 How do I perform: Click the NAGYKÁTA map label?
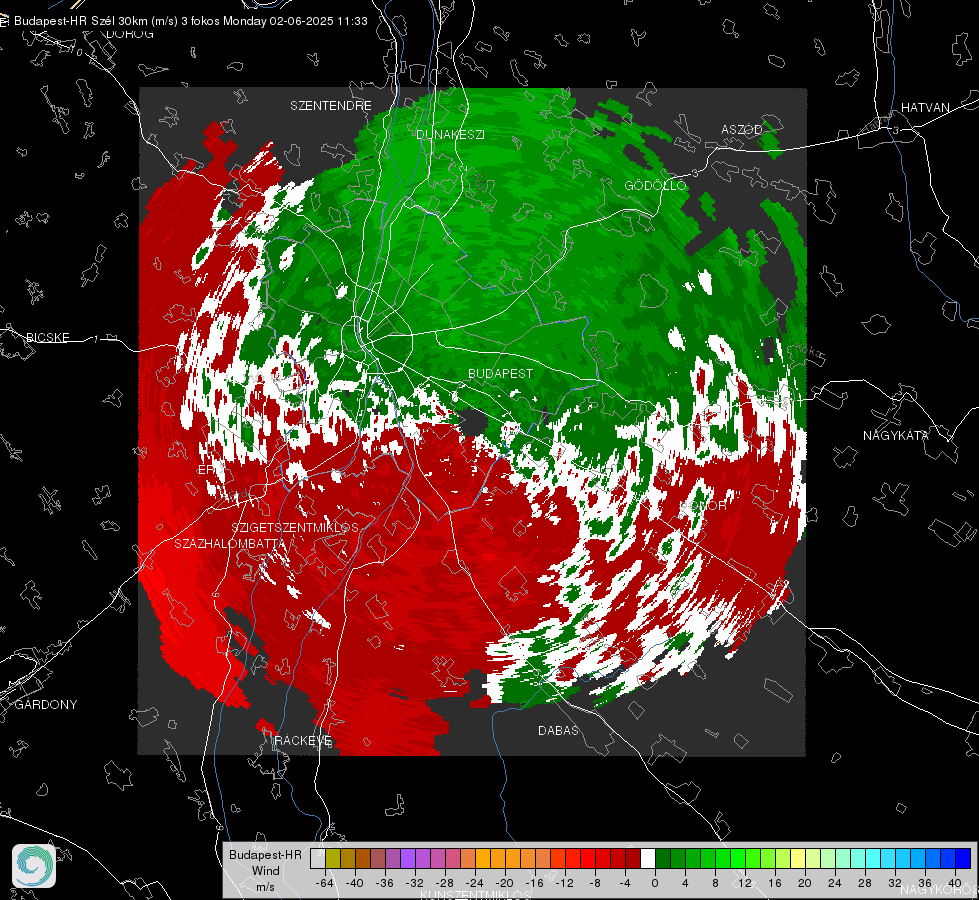pos(896,436)
